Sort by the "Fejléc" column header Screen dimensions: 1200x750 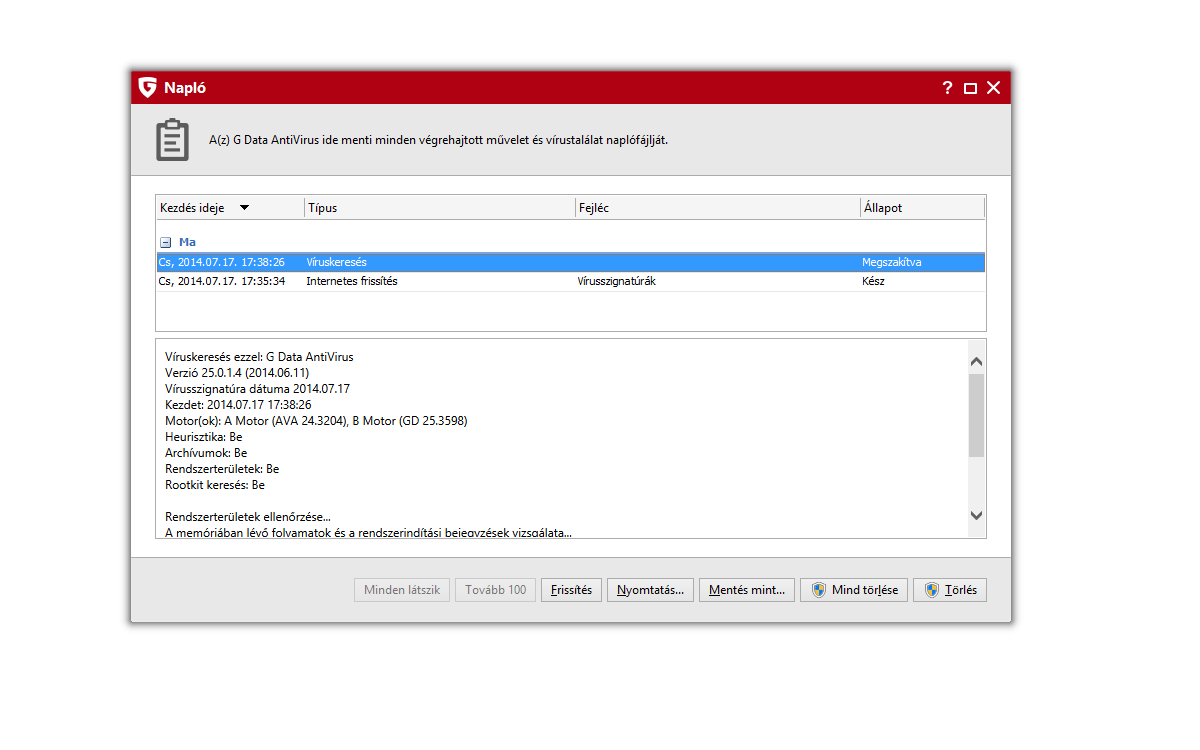pos(718,208)
